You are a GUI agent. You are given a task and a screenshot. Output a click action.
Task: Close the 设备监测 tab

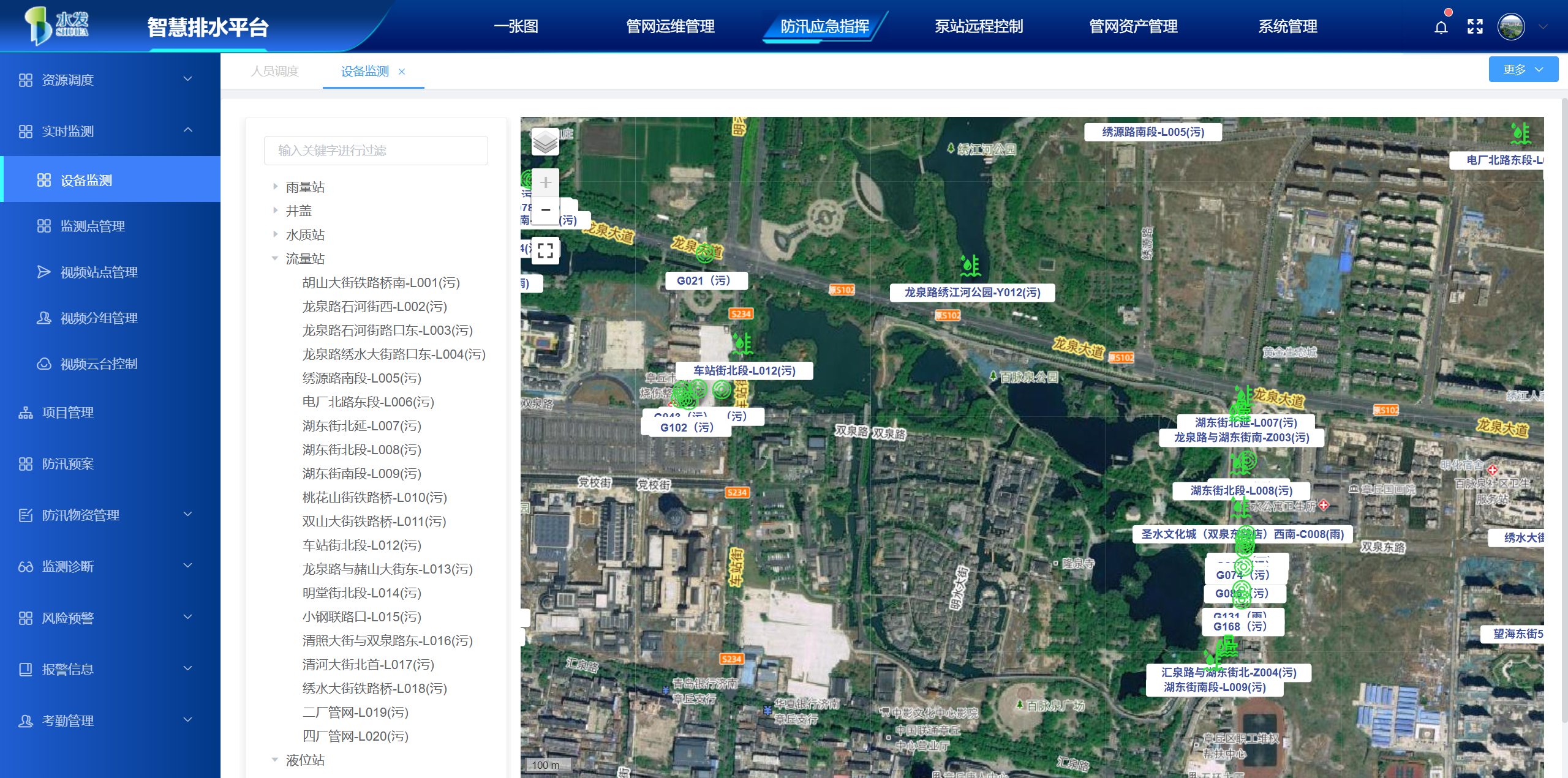coord(402,72)
